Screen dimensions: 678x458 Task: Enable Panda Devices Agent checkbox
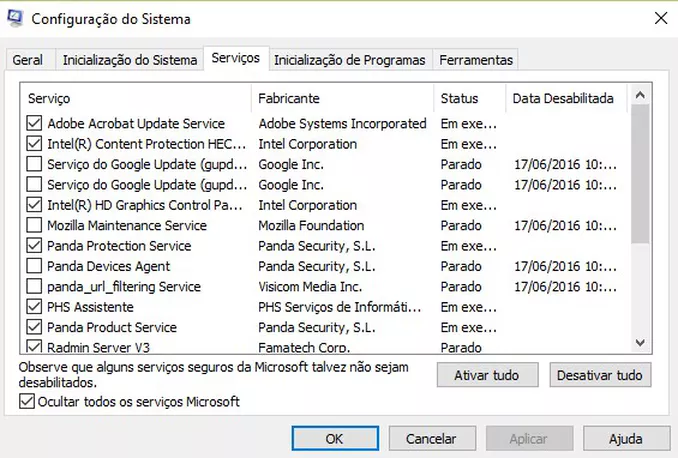click(34, 266)
